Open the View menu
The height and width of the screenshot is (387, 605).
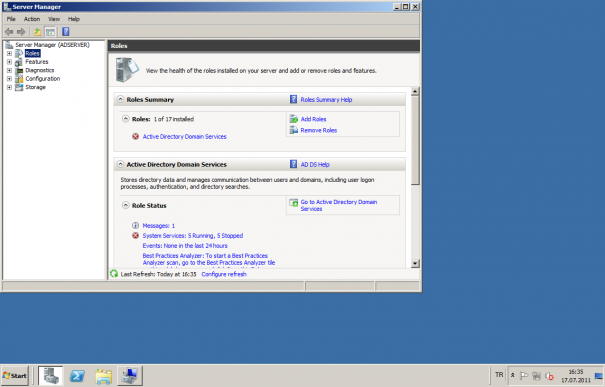tap(54, 19)
